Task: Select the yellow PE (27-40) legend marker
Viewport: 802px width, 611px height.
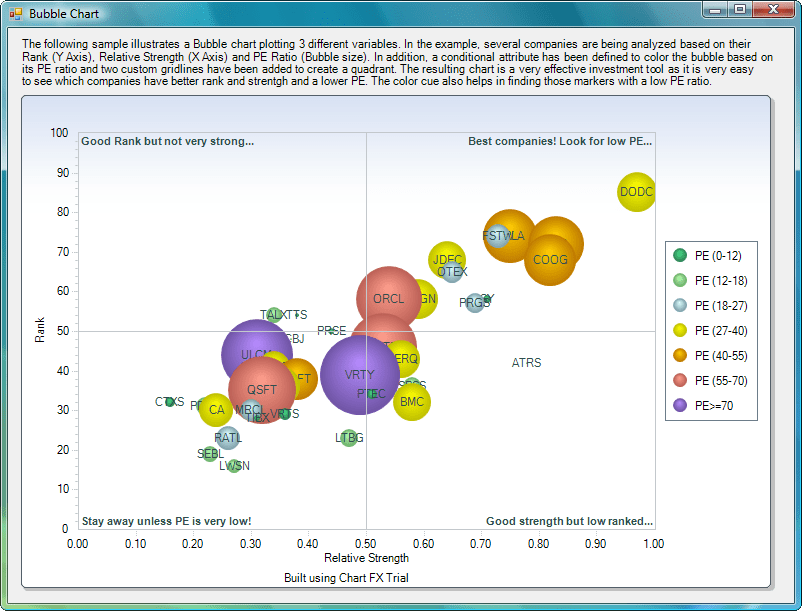Action: pos(681,330)
